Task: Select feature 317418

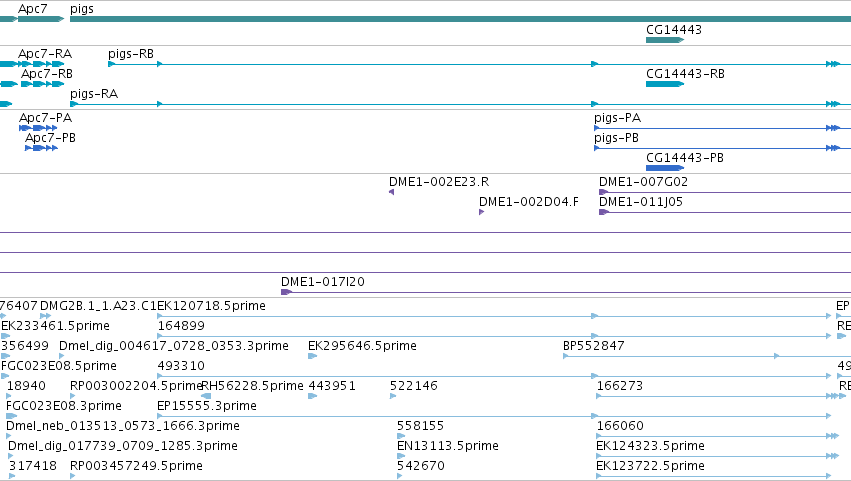Action: (33, 466)
